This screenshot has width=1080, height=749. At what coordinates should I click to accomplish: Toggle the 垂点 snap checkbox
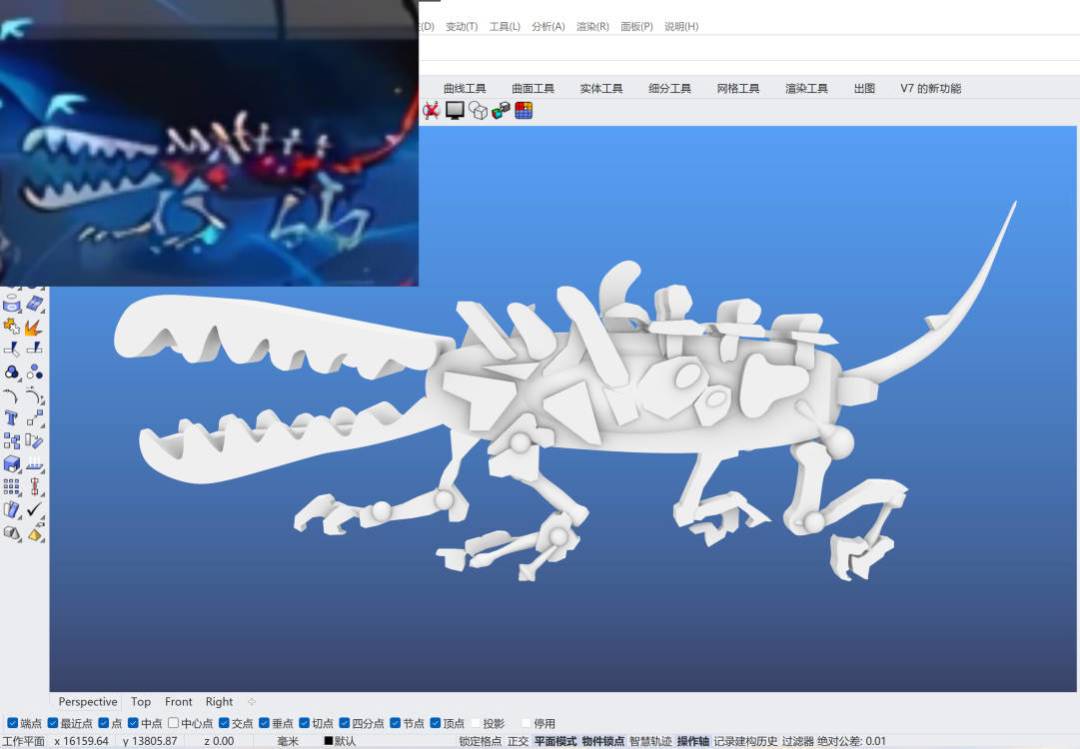tap(264, 723)
